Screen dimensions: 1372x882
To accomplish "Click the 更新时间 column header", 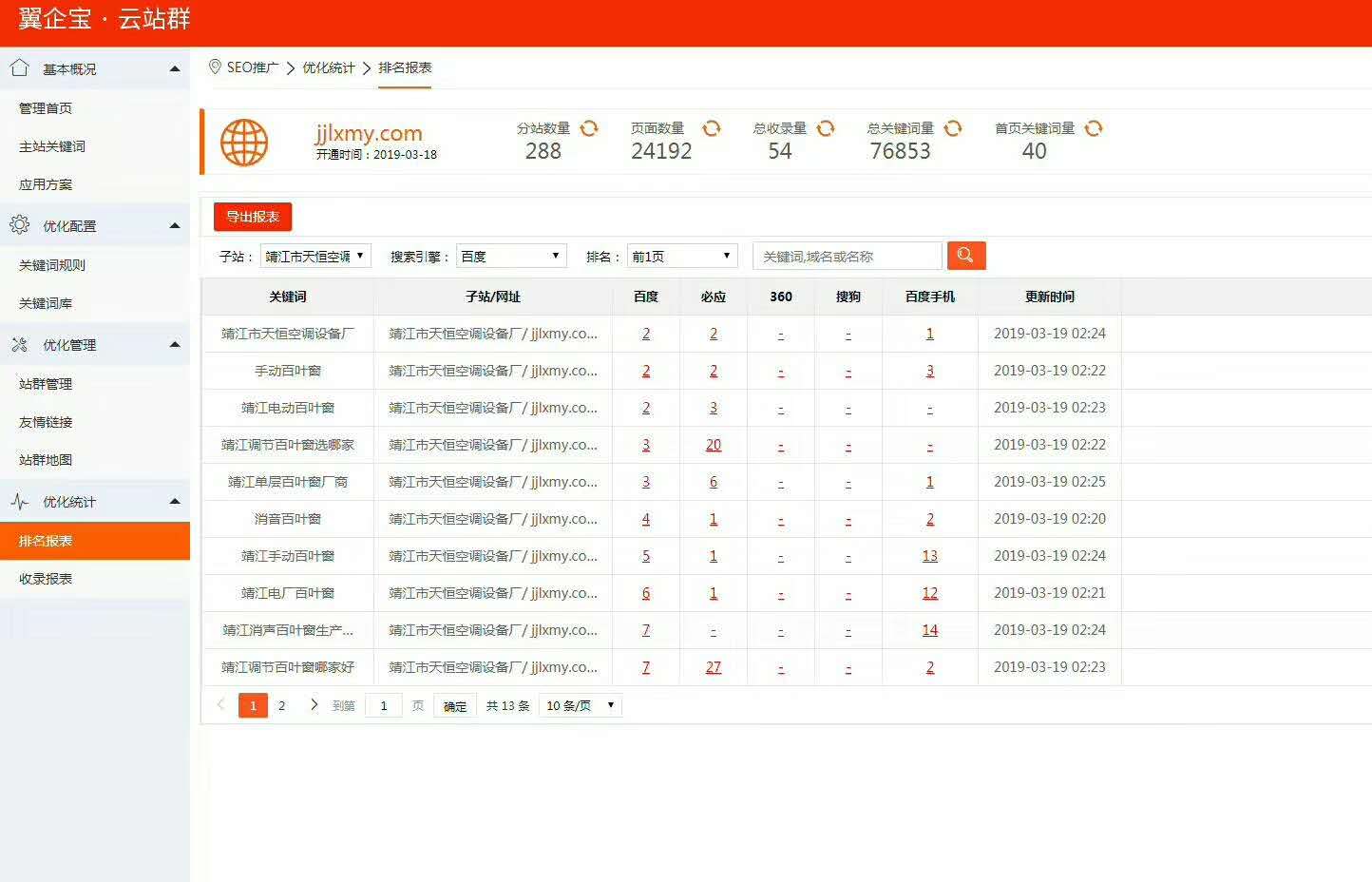I will pyautogui.click(x=1050, y=297).
